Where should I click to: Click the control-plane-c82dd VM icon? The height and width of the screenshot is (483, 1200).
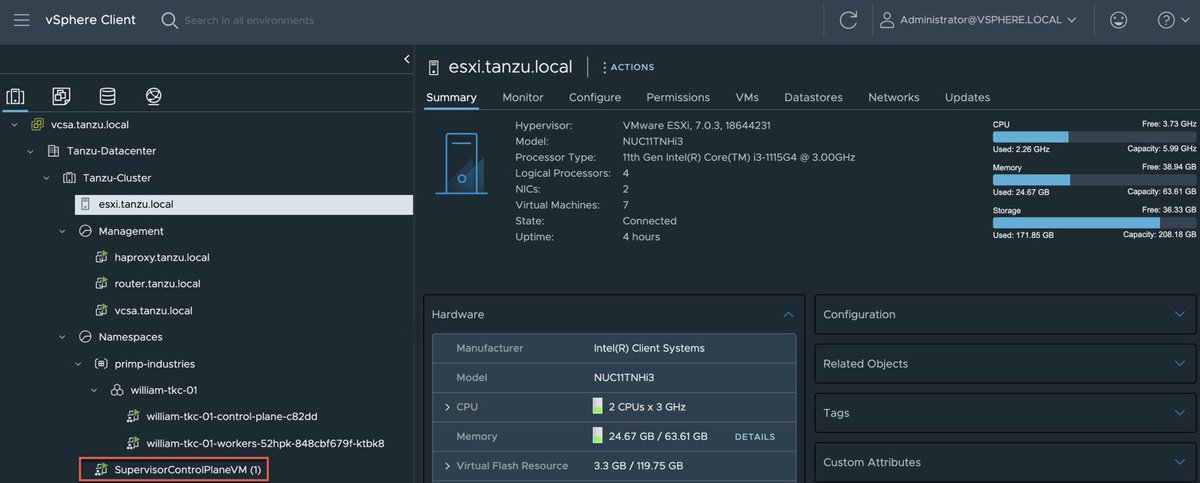(133, 417)
